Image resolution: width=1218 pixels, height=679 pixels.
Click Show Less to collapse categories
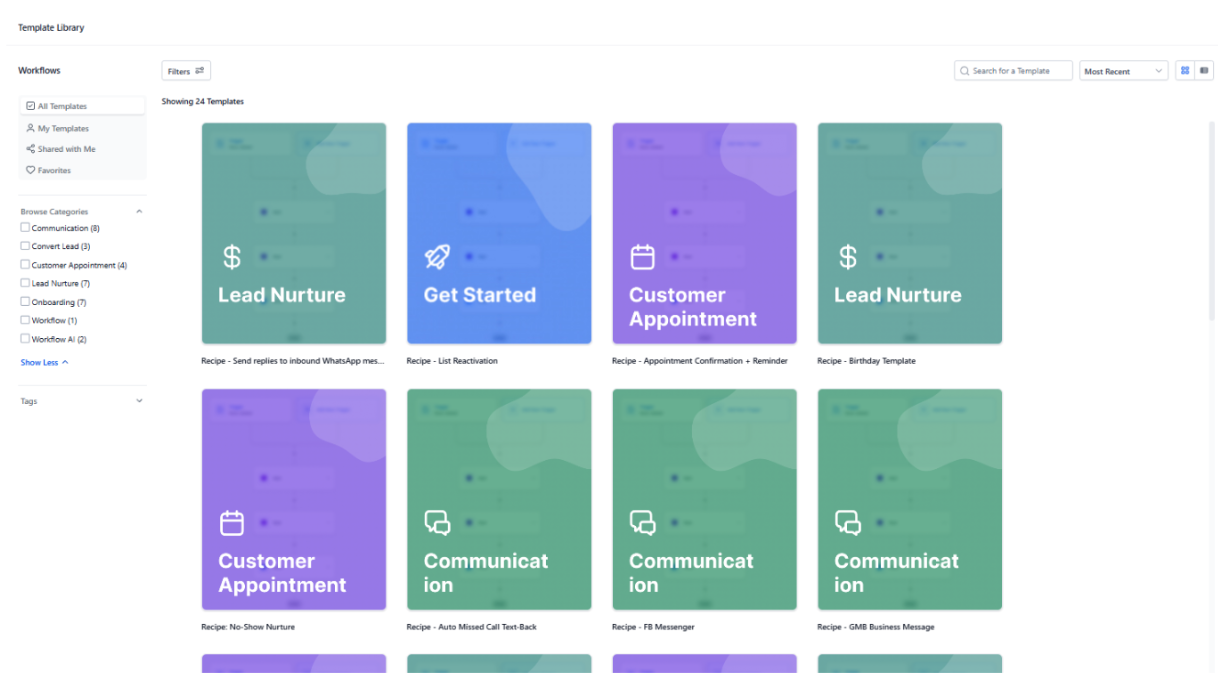click(44, 362)
